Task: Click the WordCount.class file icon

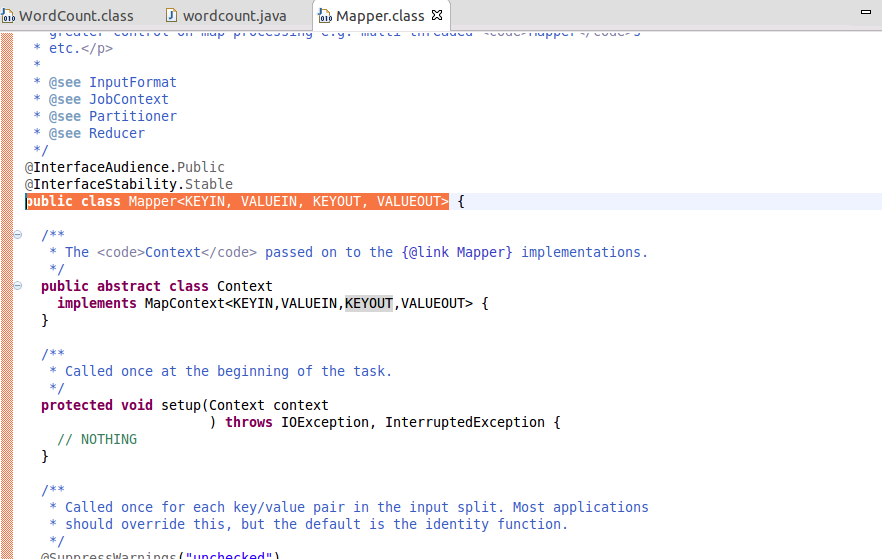Action: pos(8,16)
